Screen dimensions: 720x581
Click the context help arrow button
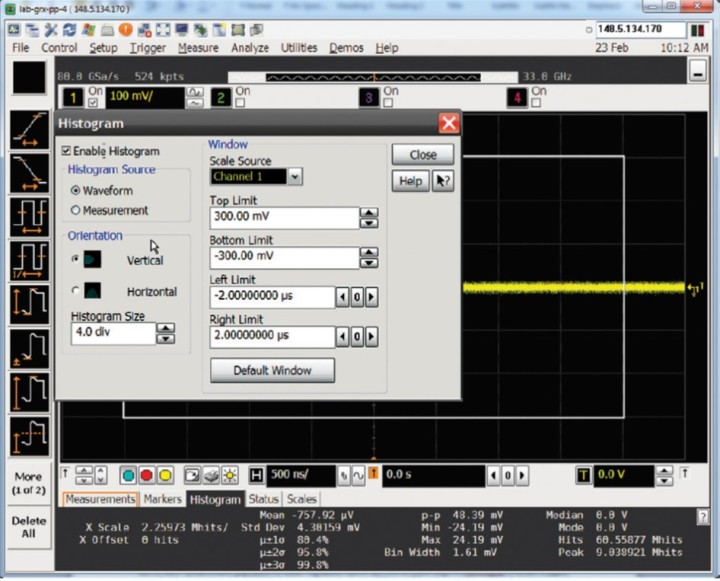pyautogui.click(x=443, y=181)
